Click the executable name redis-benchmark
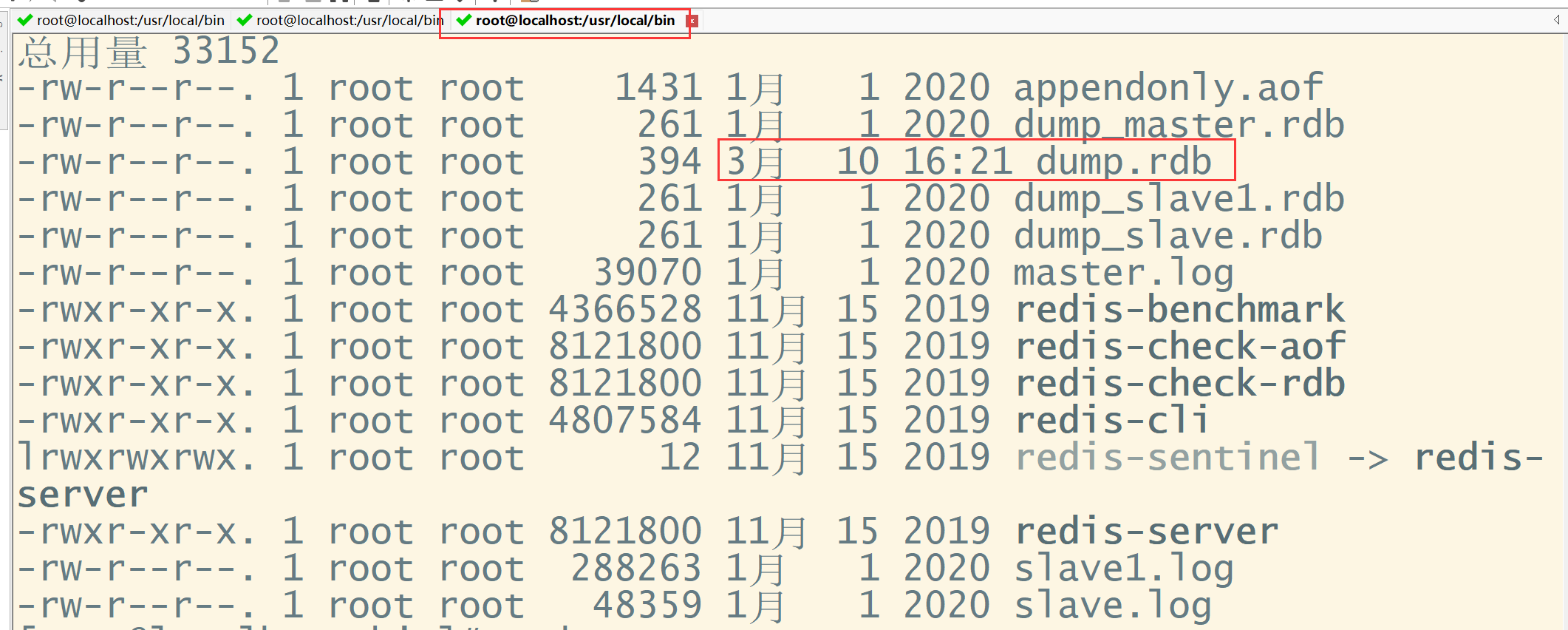Viewport: 1568px width, 630px height. (1180, 310)
